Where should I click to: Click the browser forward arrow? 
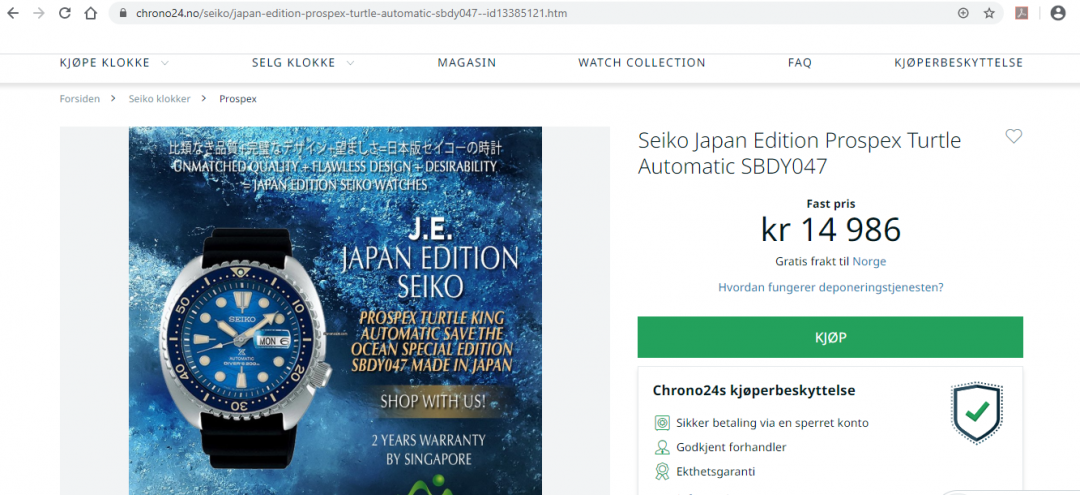tap(39, 13)
